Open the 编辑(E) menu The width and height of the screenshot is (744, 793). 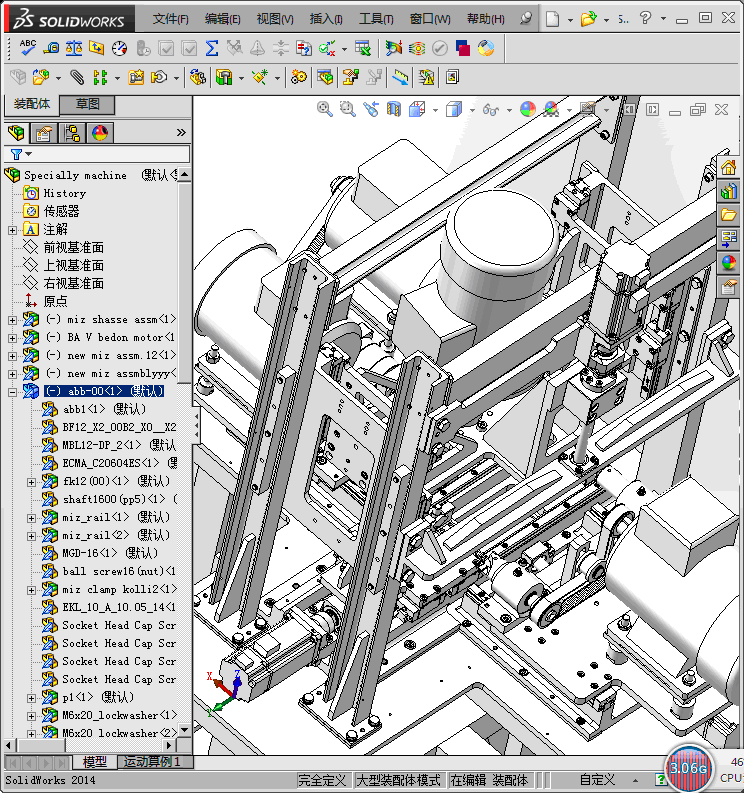pos(223,19)
